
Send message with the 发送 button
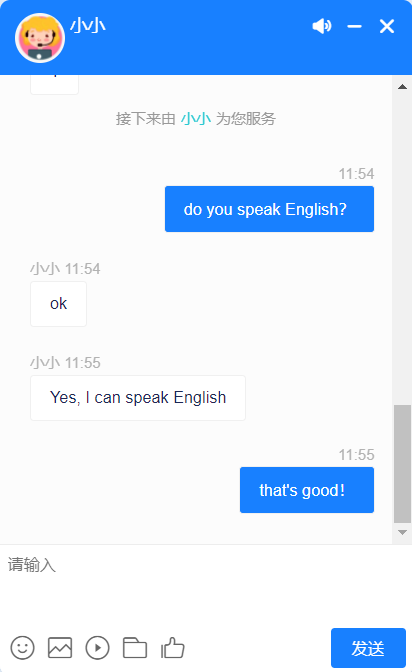(368, 648)
